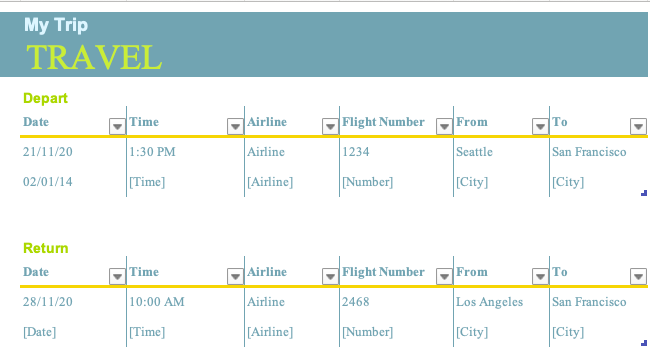The image size is (650, 361).
Task: Select the Return table resize handle corner
Action: (644, 343)
